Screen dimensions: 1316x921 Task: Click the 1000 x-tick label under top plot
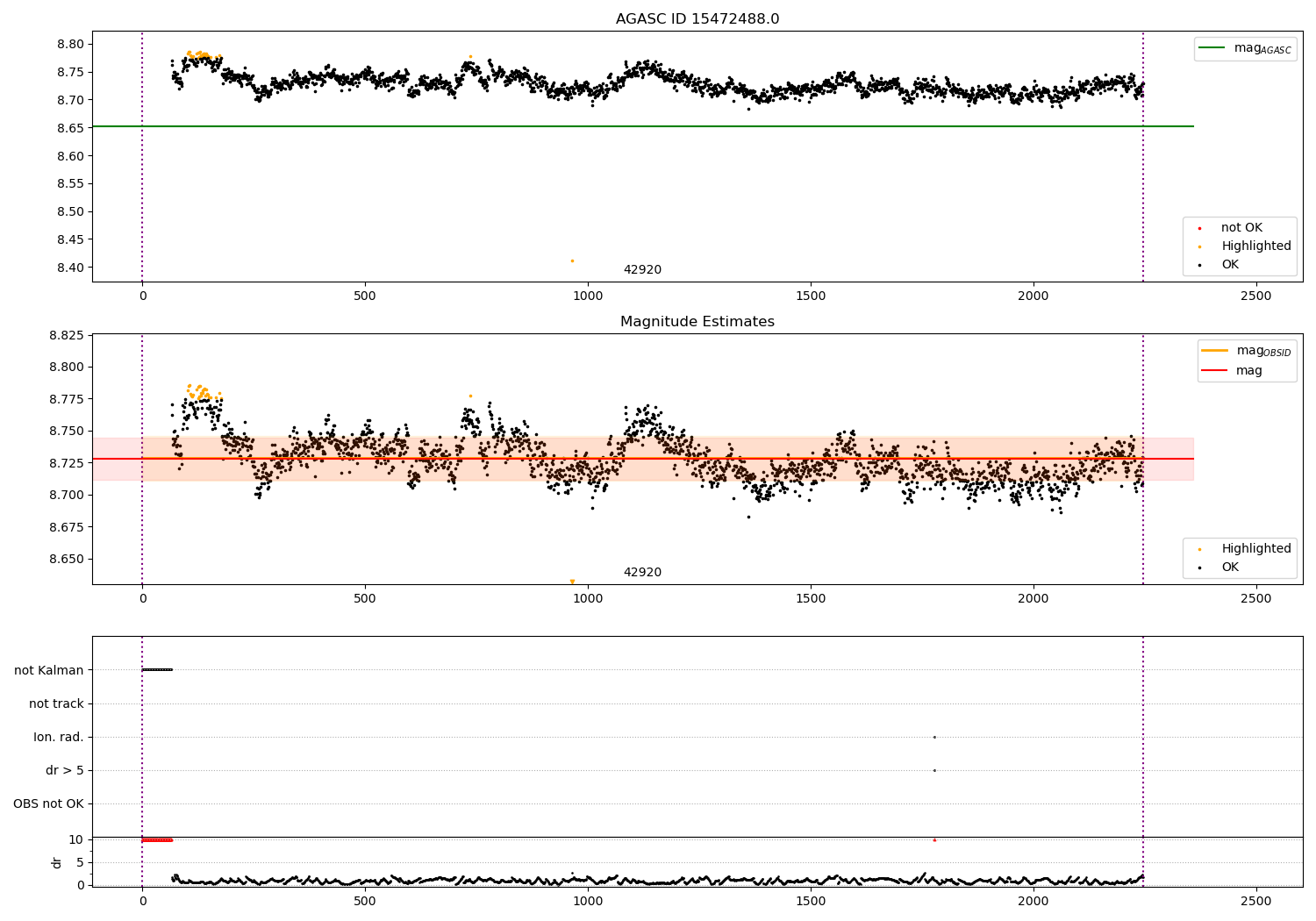point(588,296)
